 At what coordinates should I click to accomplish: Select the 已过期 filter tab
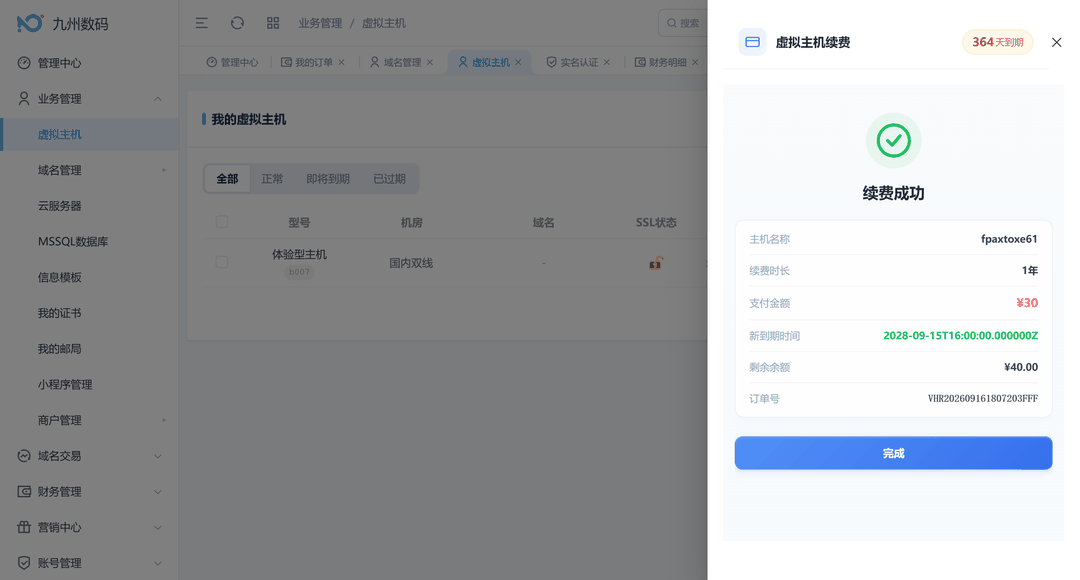(389, 178)
